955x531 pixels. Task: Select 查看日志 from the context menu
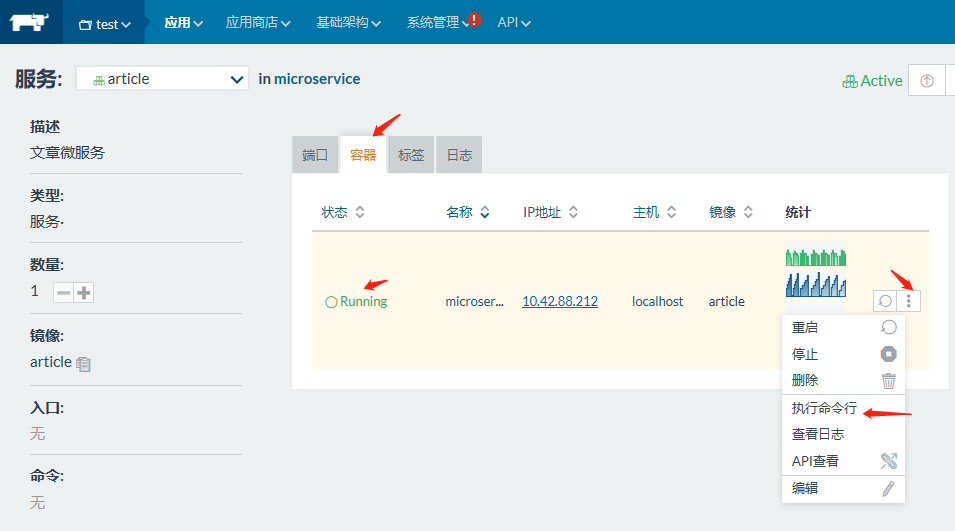coord(844,434)
